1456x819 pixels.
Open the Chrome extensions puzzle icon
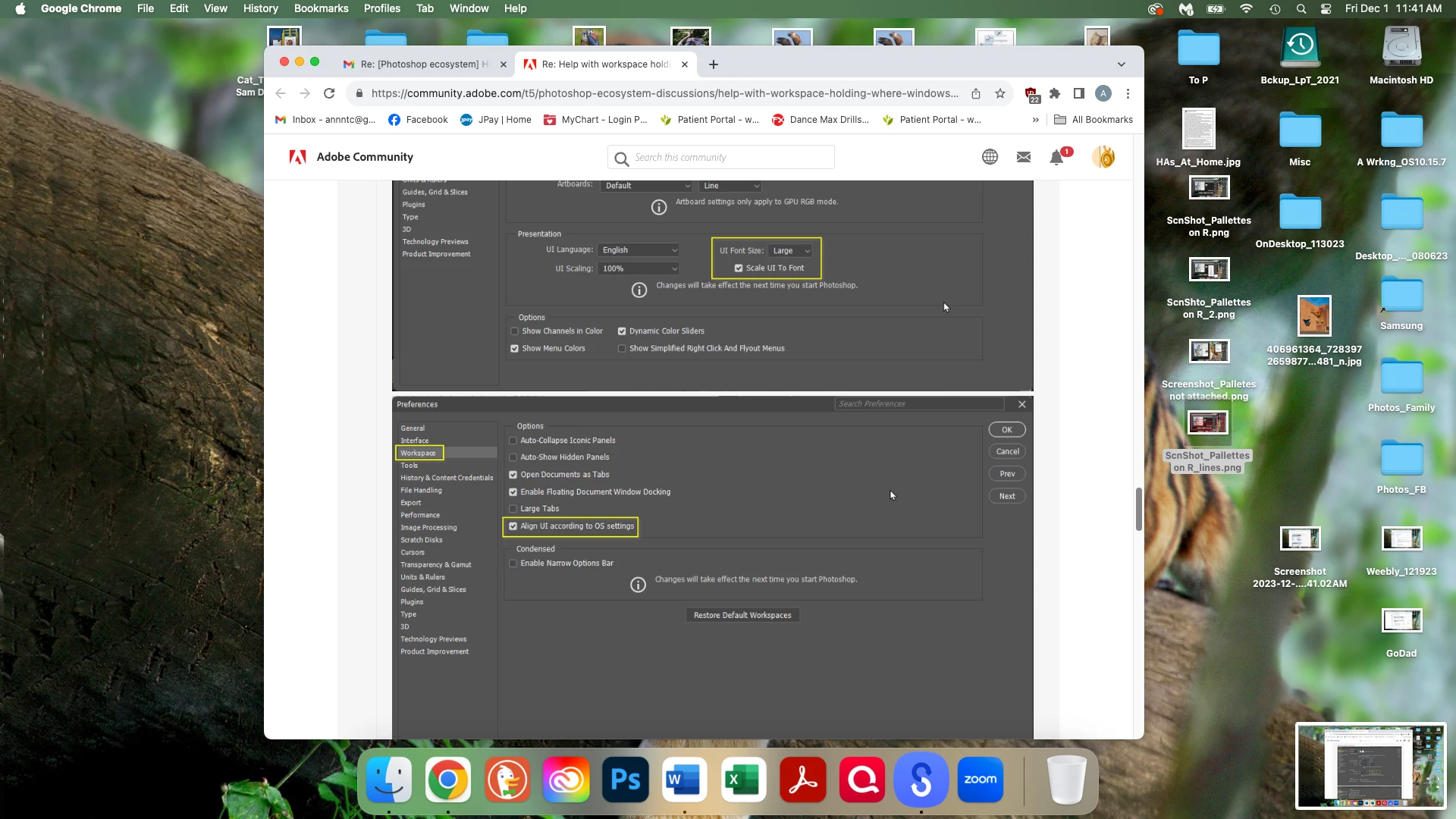[1055, 93]
